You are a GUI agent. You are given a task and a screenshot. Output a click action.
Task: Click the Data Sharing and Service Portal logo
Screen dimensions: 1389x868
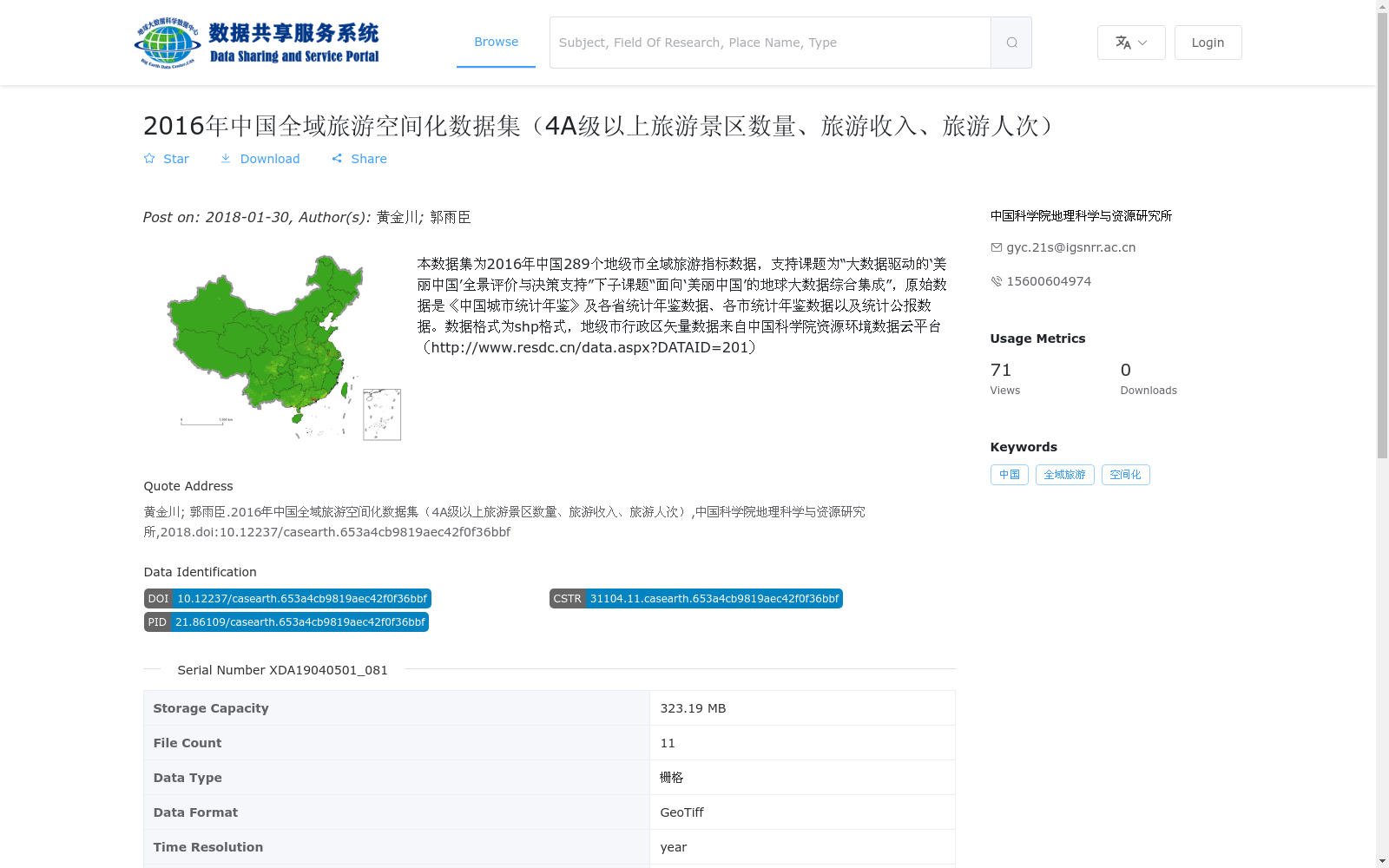click(x=257, y=43)
